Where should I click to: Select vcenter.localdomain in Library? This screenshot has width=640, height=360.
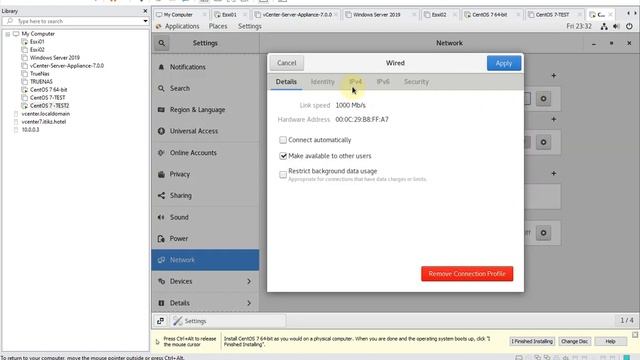click(46, 113)
